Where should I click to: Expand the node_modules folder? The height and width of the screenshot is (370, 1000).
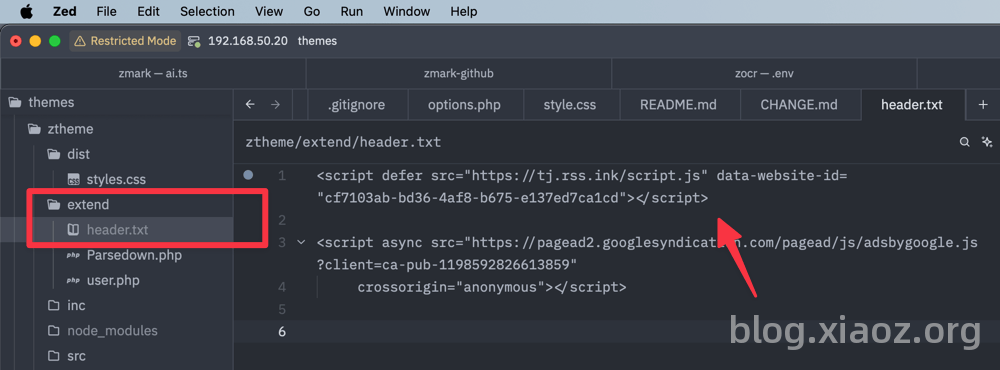tap(117, 331)
